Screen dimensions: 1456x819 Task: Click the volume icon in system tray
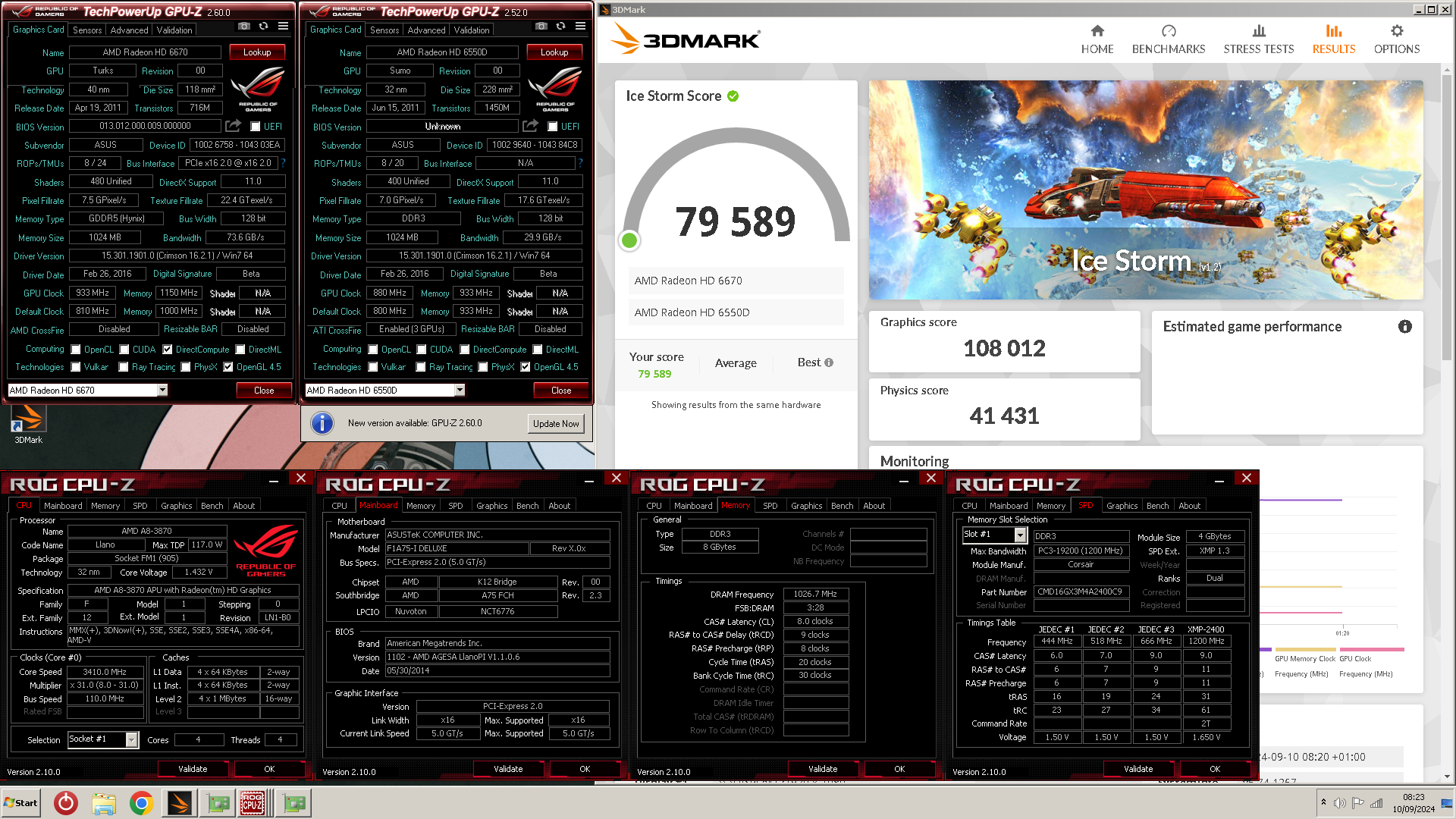click(x=1340, y=803)
